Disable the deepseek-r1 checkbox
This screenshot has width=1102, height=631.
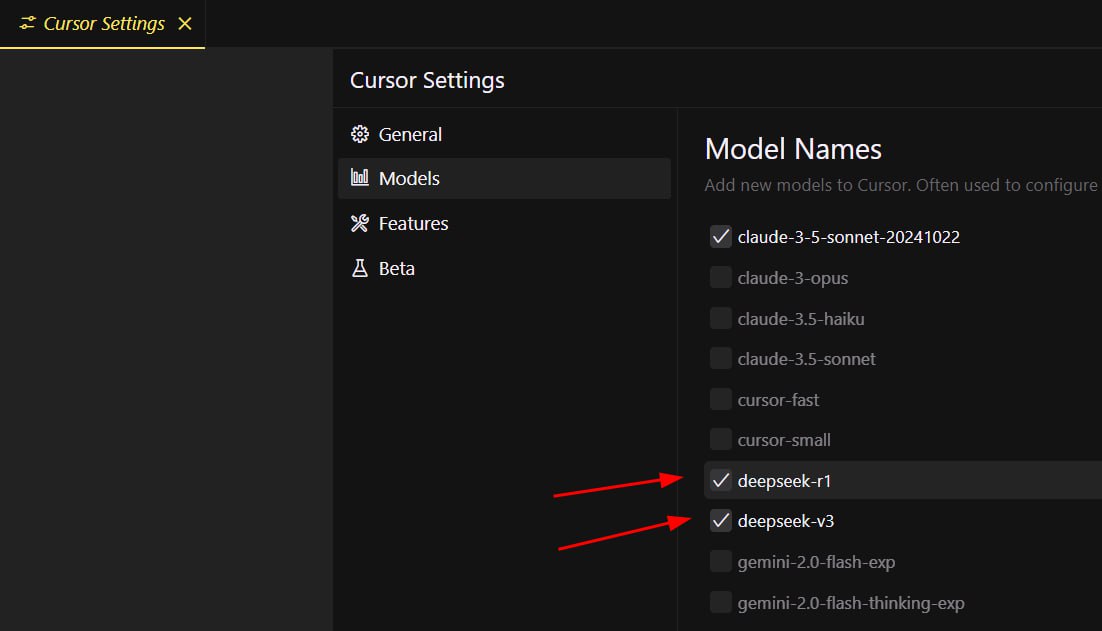pyautogui.click(x=720, y=481)
